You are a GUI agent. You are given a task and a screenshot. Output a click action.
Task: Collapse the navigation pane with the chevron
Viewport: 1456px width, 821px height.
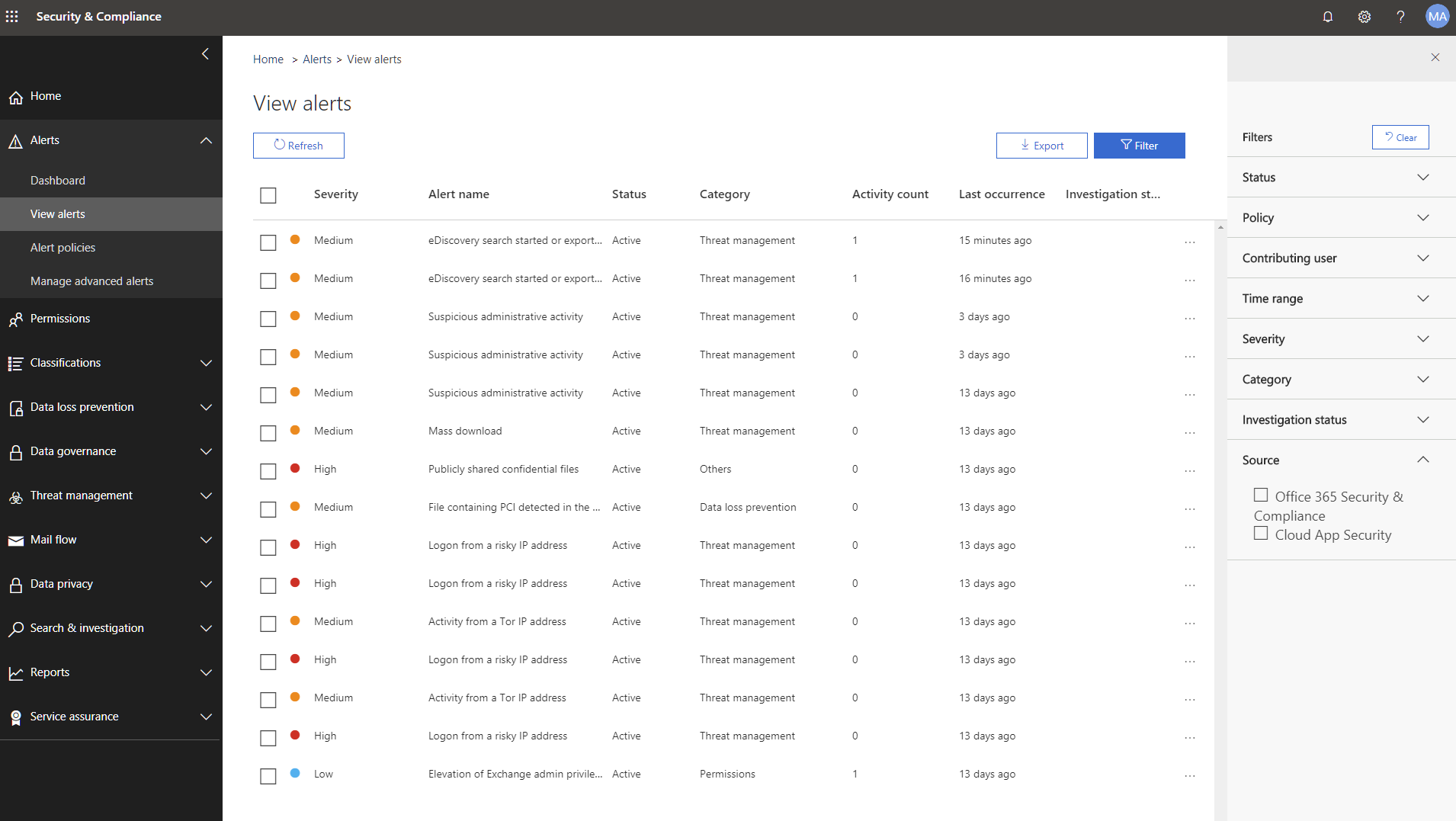pos(204,53)
